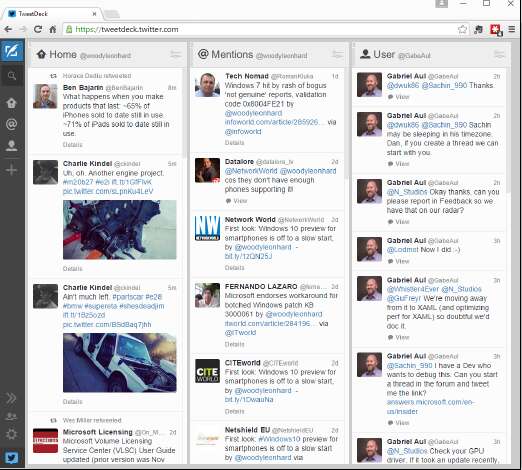The image size is (522, 470).
Task: Open the pic.twitter.com link in engine project tweet
Action: 108,191
